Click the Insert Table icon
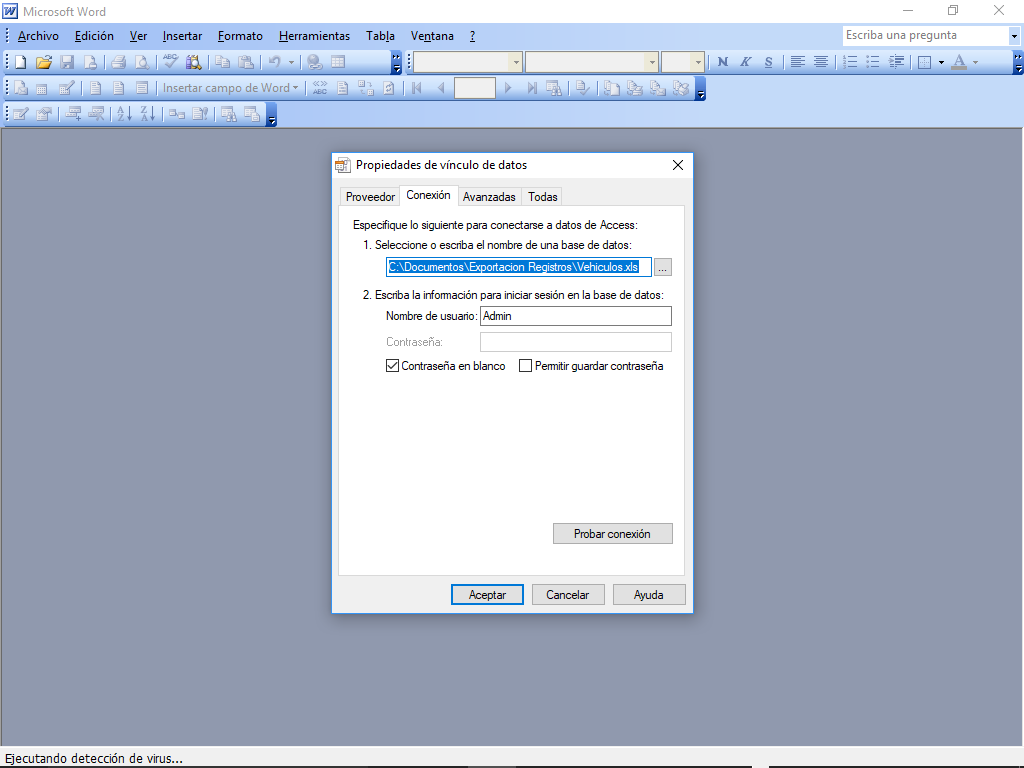The image size is (1024, 768). point(338,62)
